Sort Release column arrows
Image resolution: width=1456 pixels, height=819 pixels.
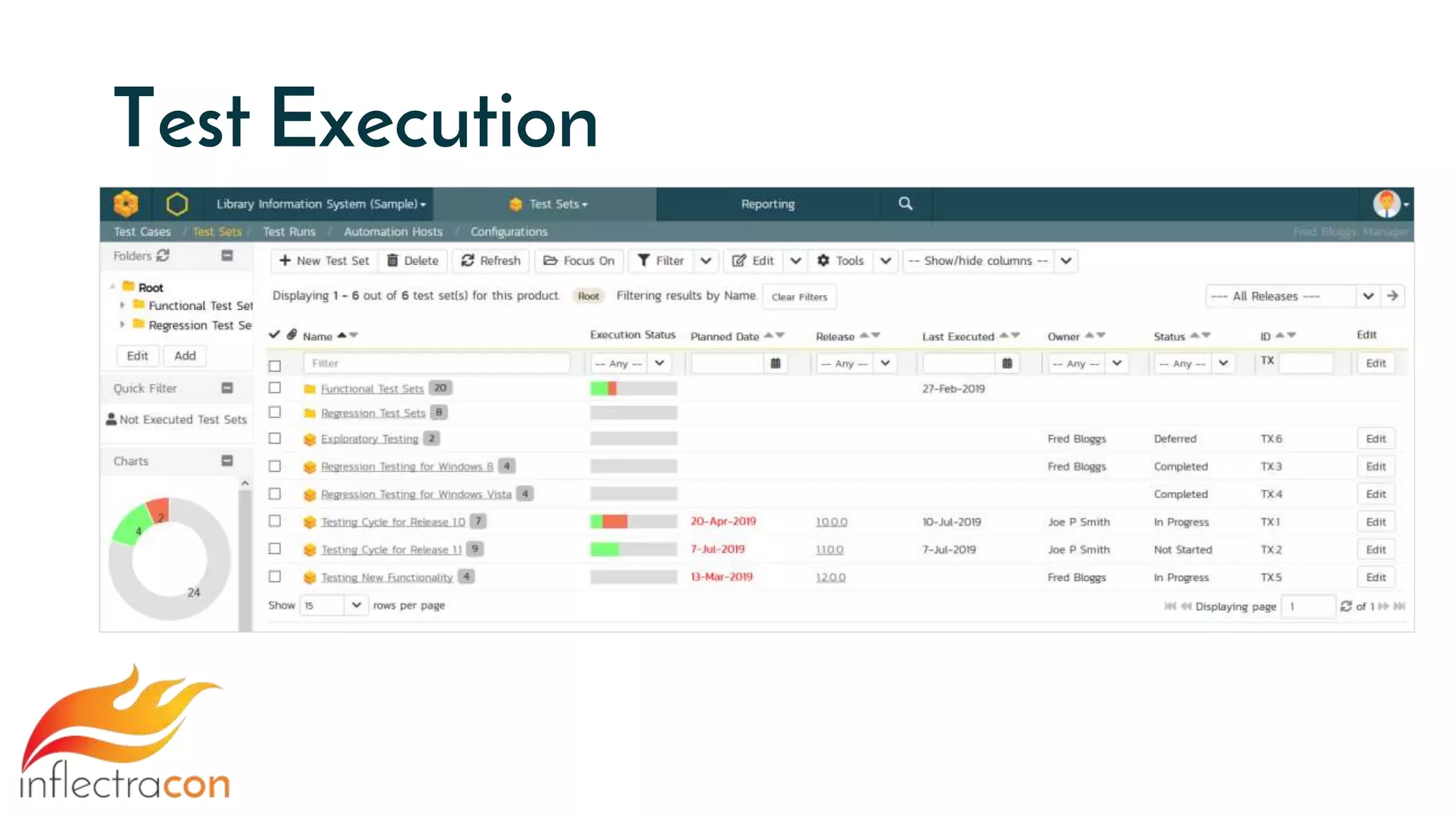[x=869, y=335]
